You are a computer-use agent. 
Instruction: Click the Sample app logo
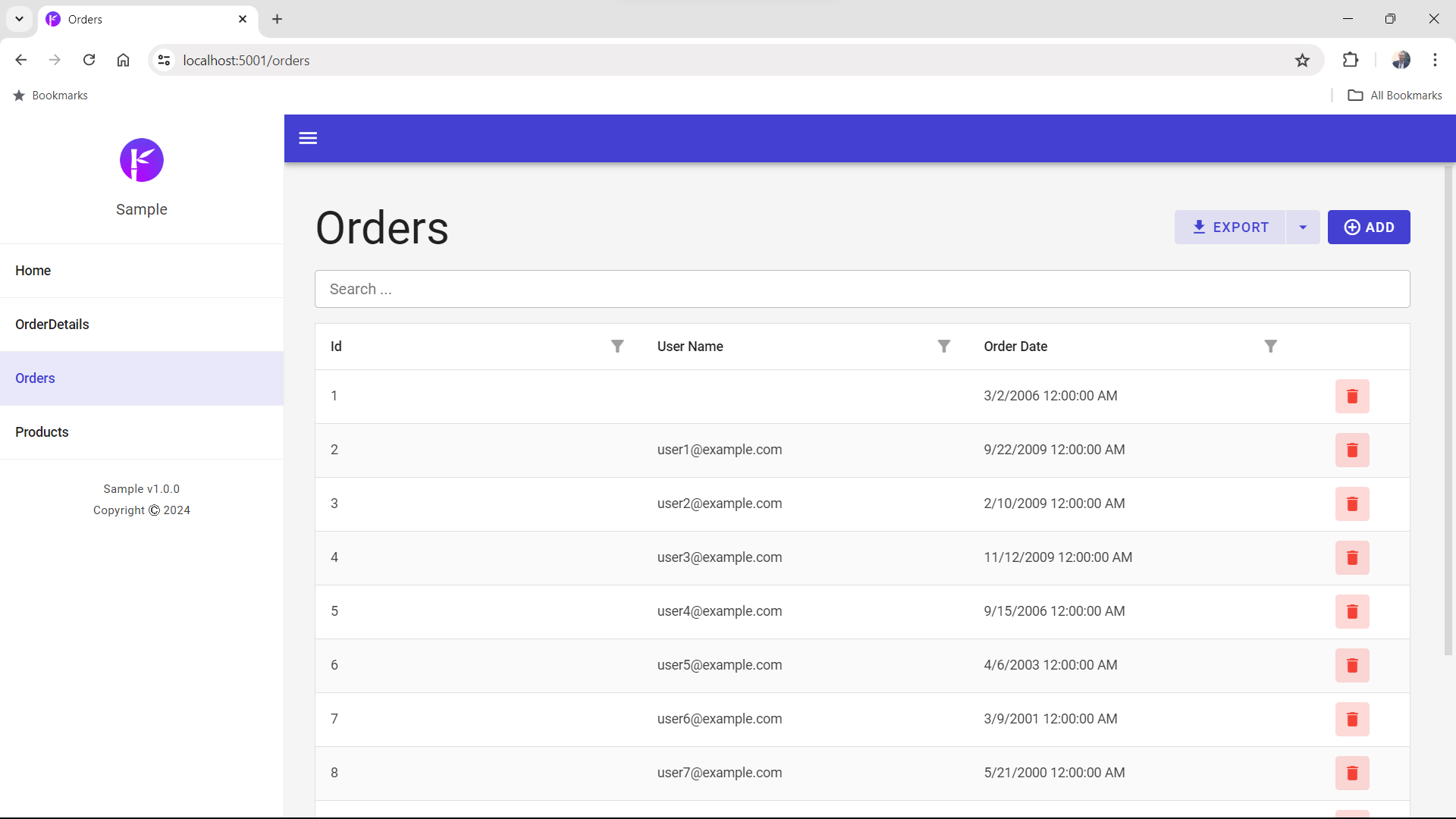point(141,160)
